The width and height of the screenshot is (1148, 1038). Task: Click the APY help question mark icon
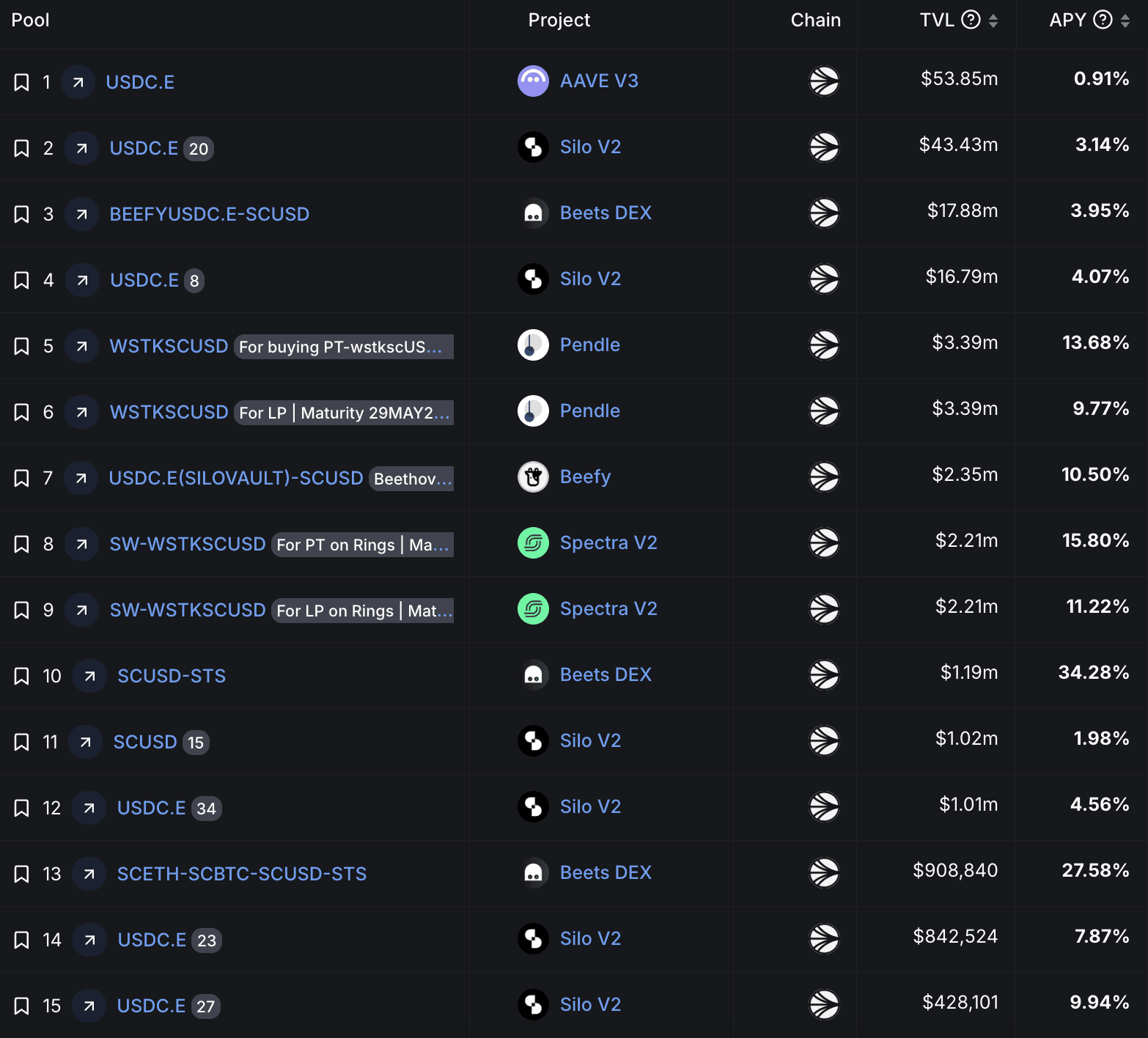(1103, 20)
